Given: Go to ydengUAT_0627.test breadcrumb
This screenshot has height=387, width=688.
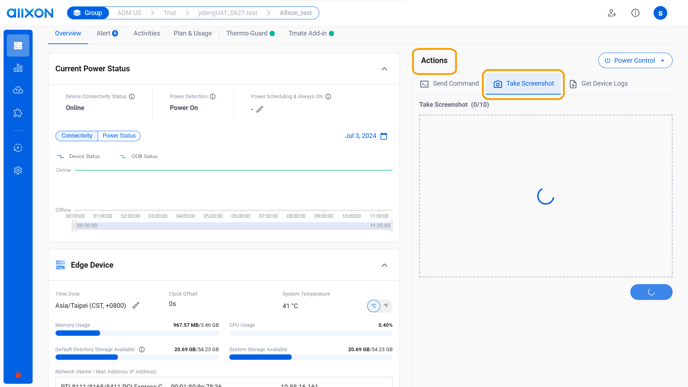Looking at the screenshot, I should pos(228,13).
